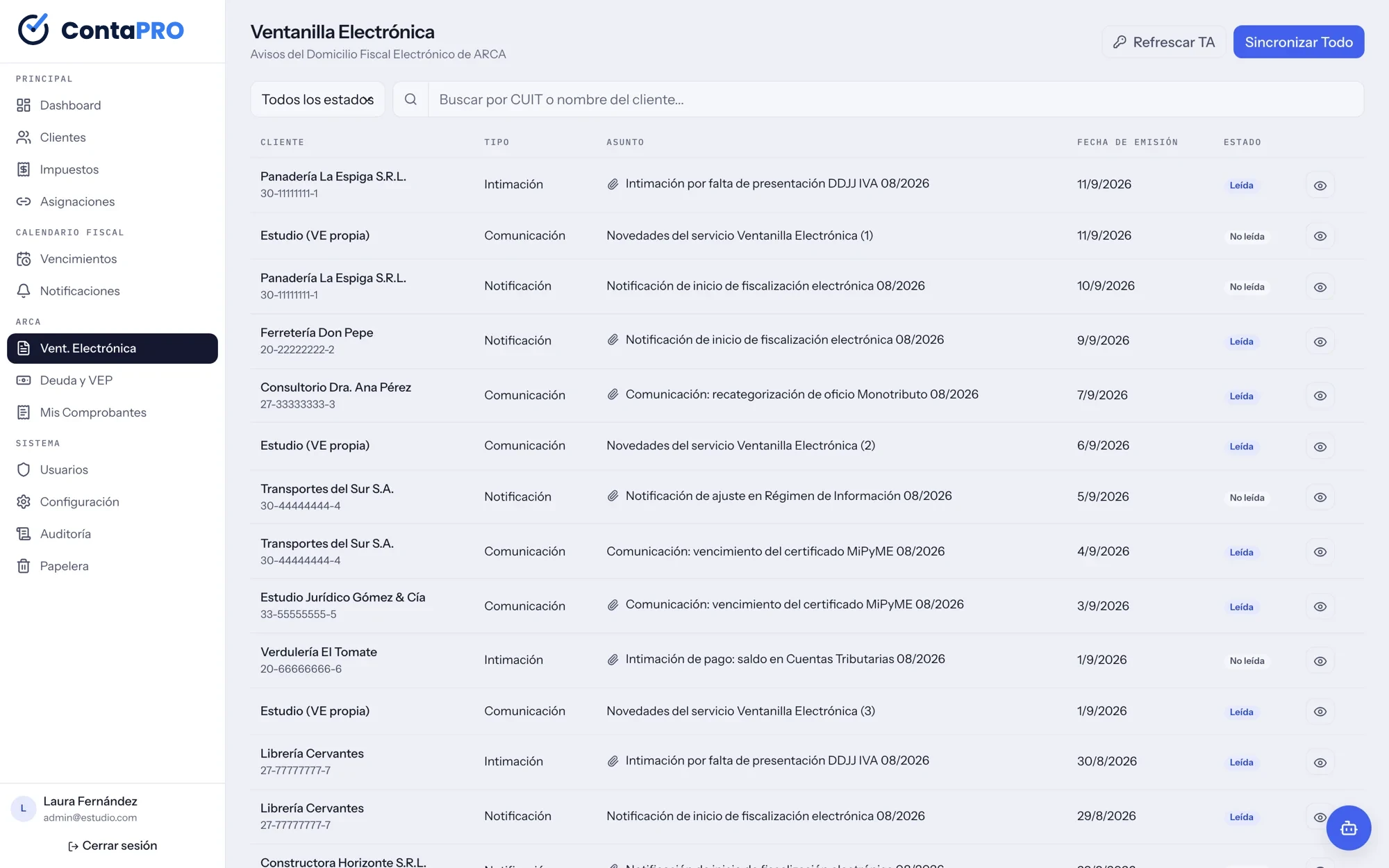Click attachment icon on Régimen de Información notice
The image size is (1389, 868).
(x=613, y=496)
